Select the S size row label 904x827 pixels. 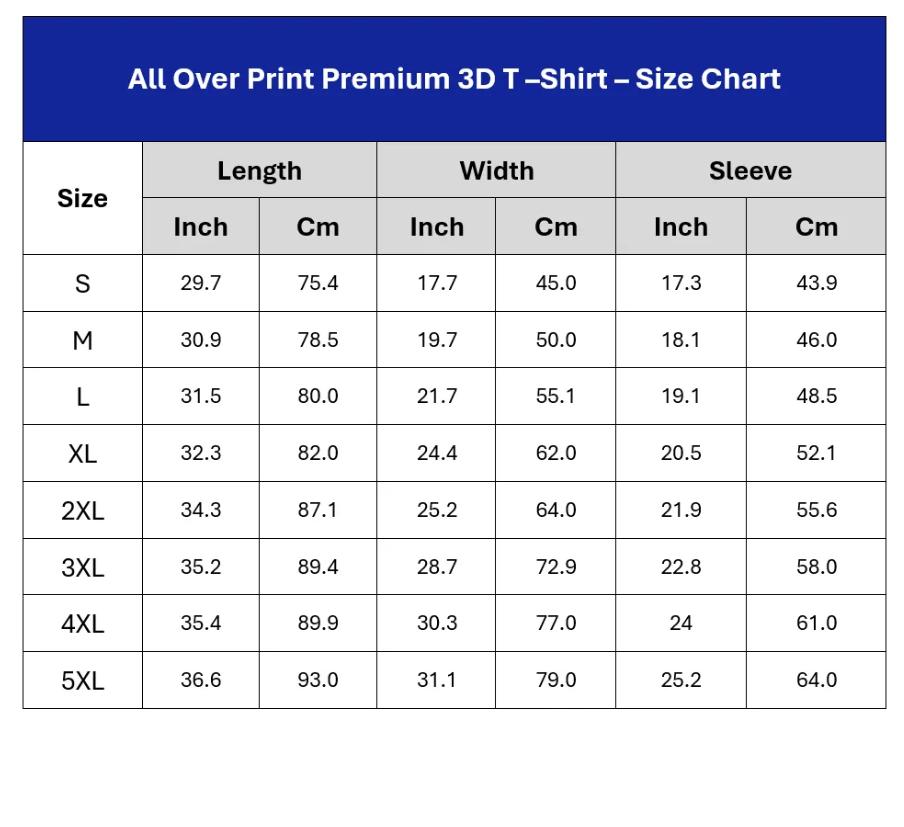click(x=82, y=283)
